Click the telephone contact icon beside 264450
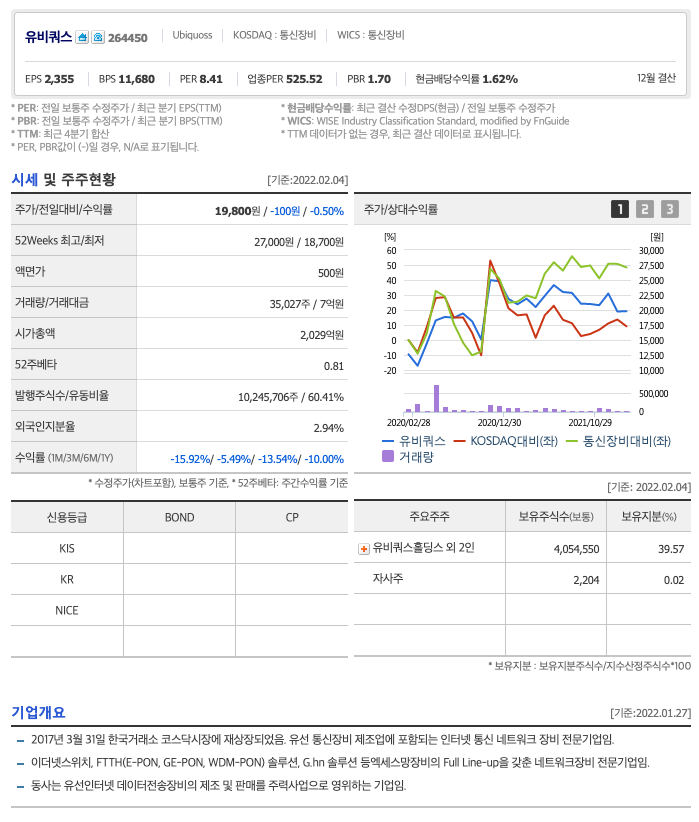This screenshot has height=822, width=699. click(x=98, y=37)
